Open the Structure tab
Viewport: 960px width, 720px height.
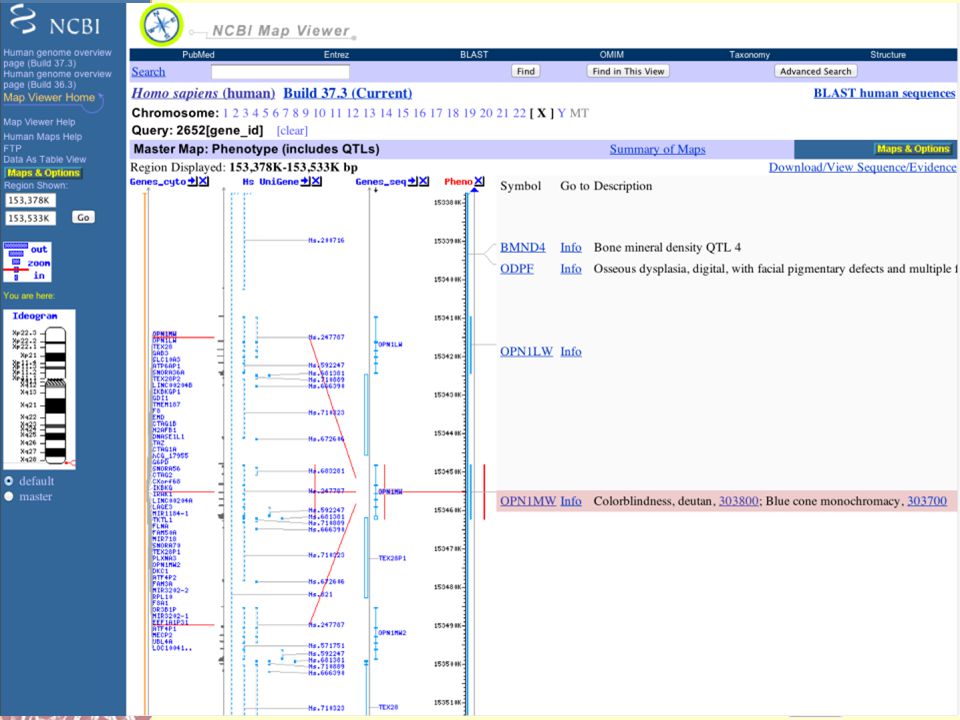[x=888, y=54]
